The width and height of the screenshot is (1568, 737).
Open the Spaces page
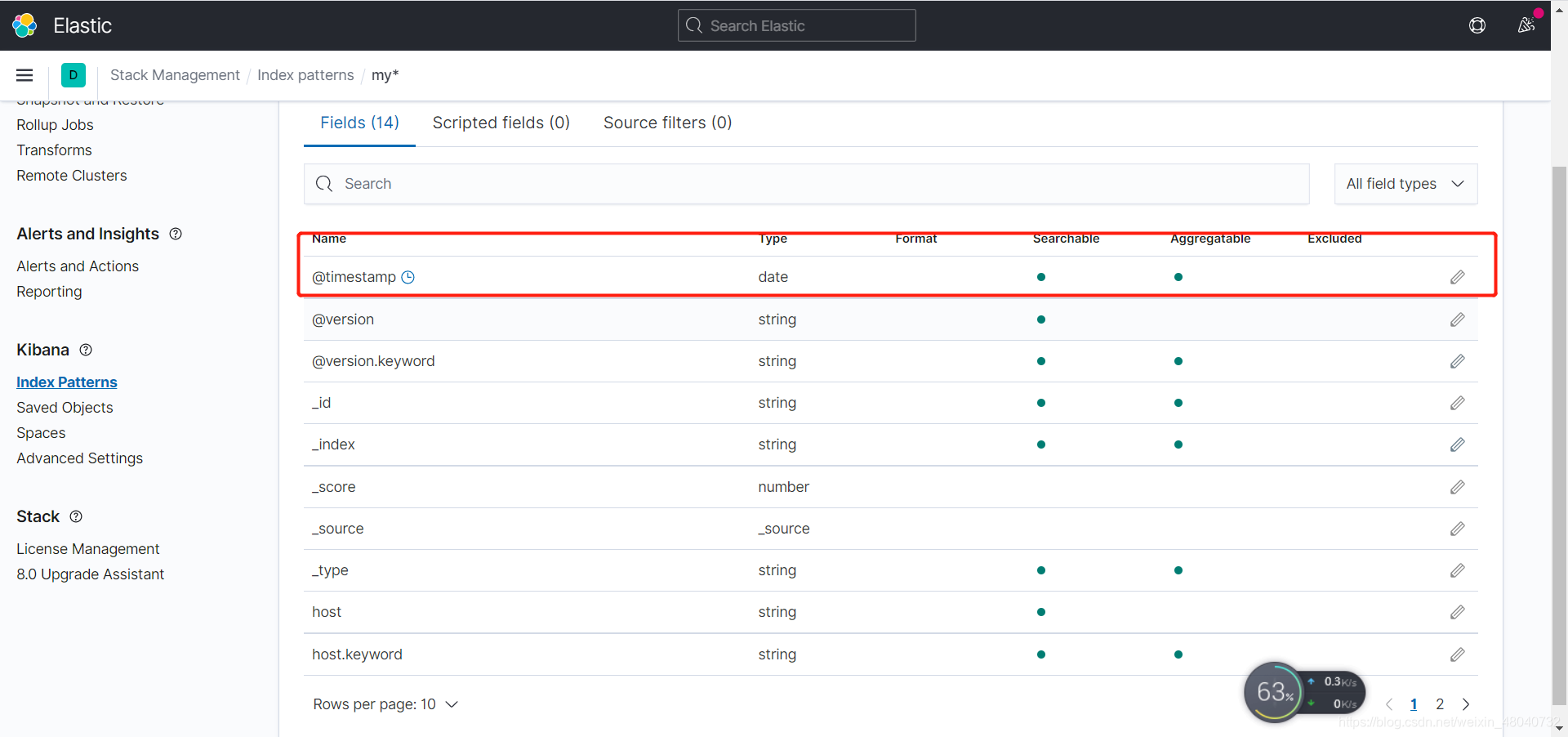41,433
